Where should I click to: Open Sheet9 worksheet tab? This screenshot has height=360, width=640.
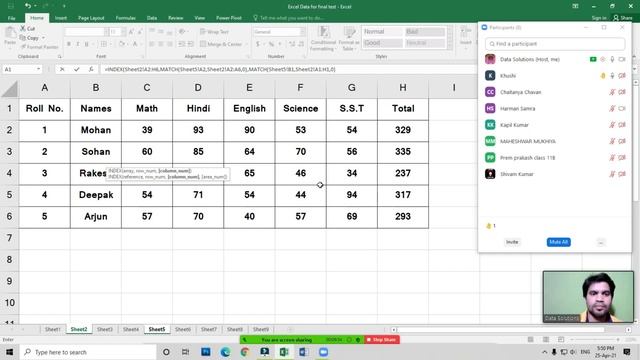pos(261,329)
